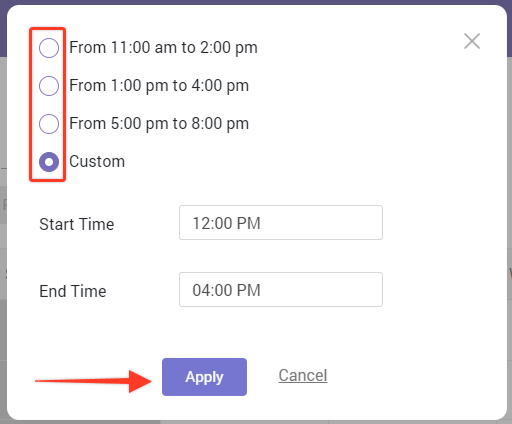Dismiss the popup using the gray cross icon
512x424 pixels.
(472, 41)
